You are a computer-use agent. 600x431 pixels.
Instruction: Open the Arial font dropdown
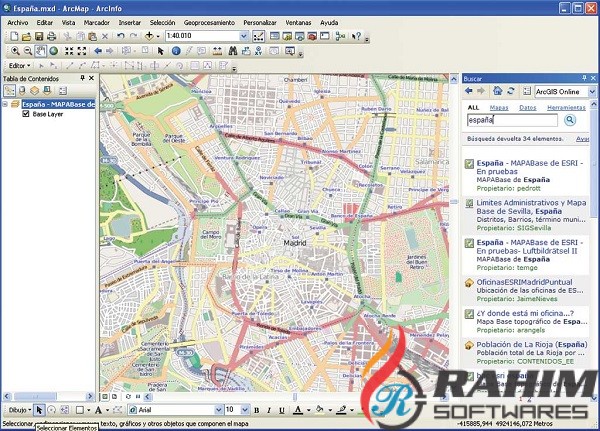(218, 410)
